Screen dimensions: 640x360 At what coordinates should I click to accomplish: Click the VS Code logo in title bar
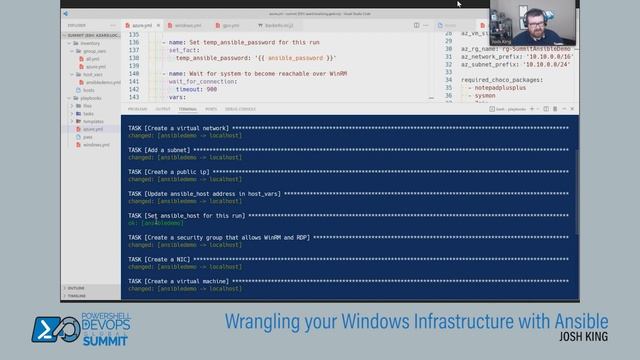[66, 13]
